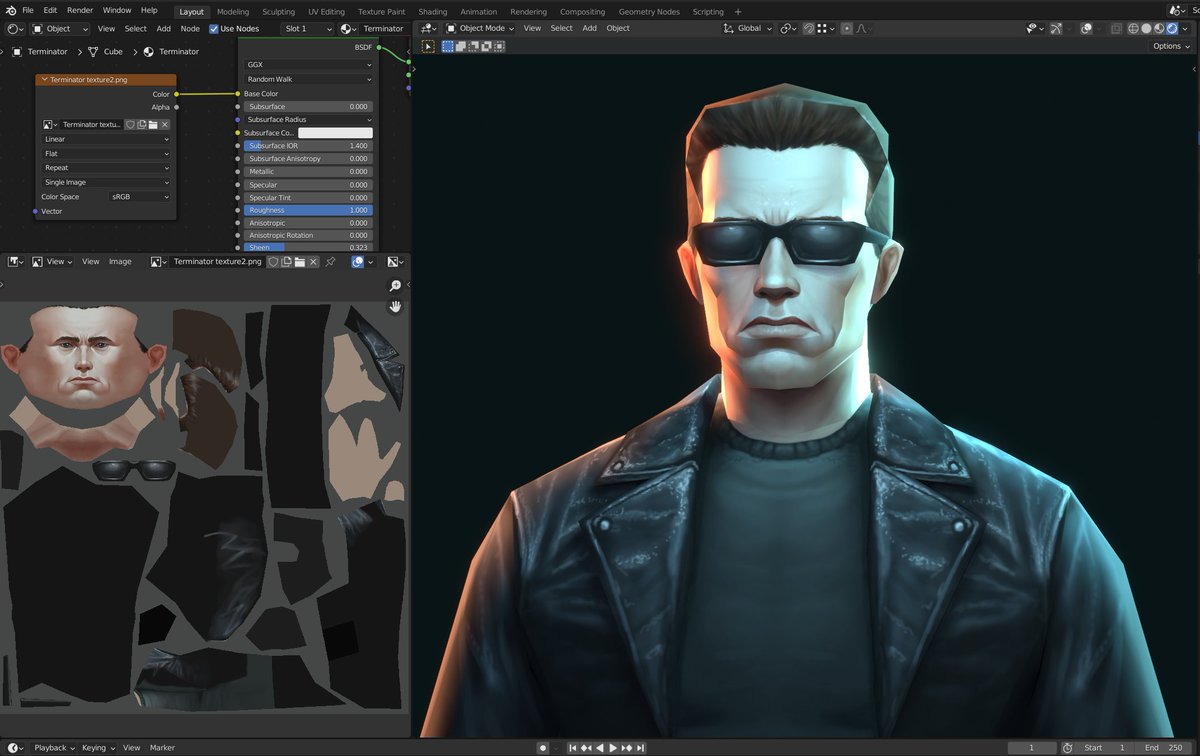Screen dimensions: 1200x756
Task: Toggle auto keying record button
Action: click(543, 748)
